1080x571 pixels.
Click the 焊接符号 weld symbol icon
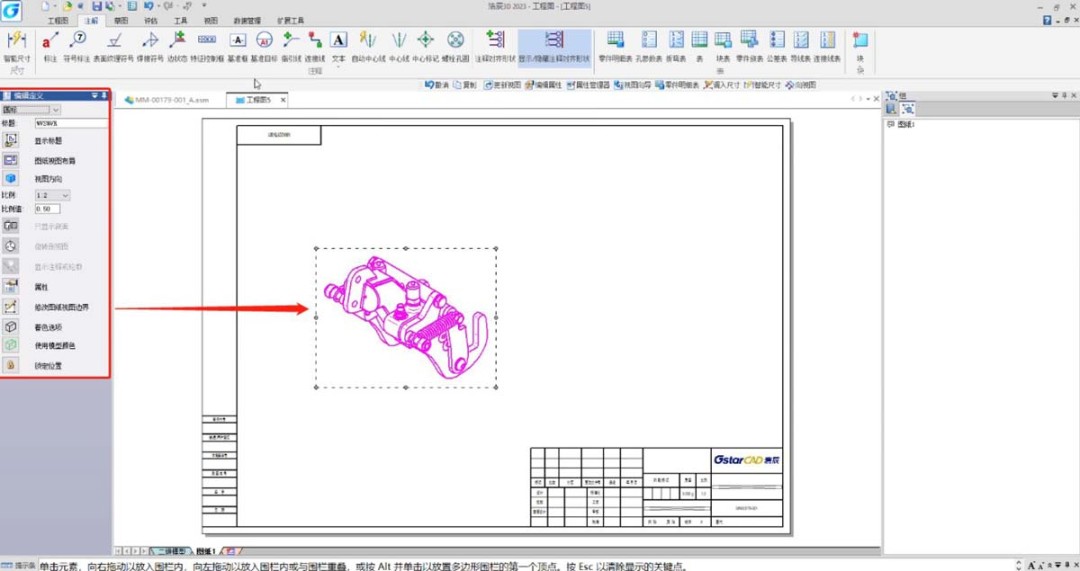click(x=150, y=42)
